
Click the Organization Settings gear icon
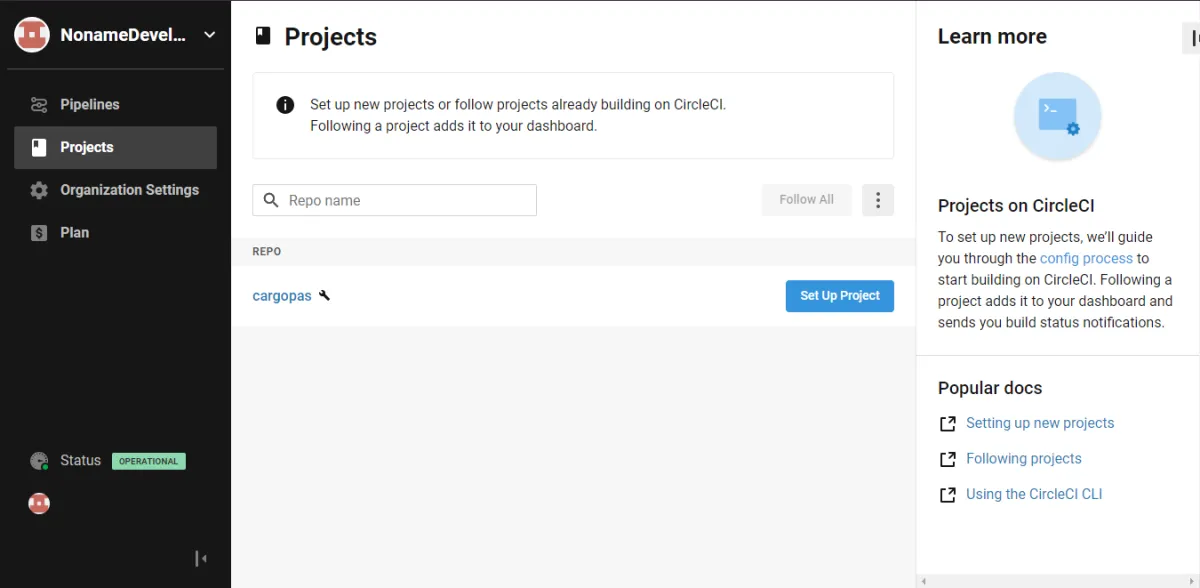tap(39, 190)
